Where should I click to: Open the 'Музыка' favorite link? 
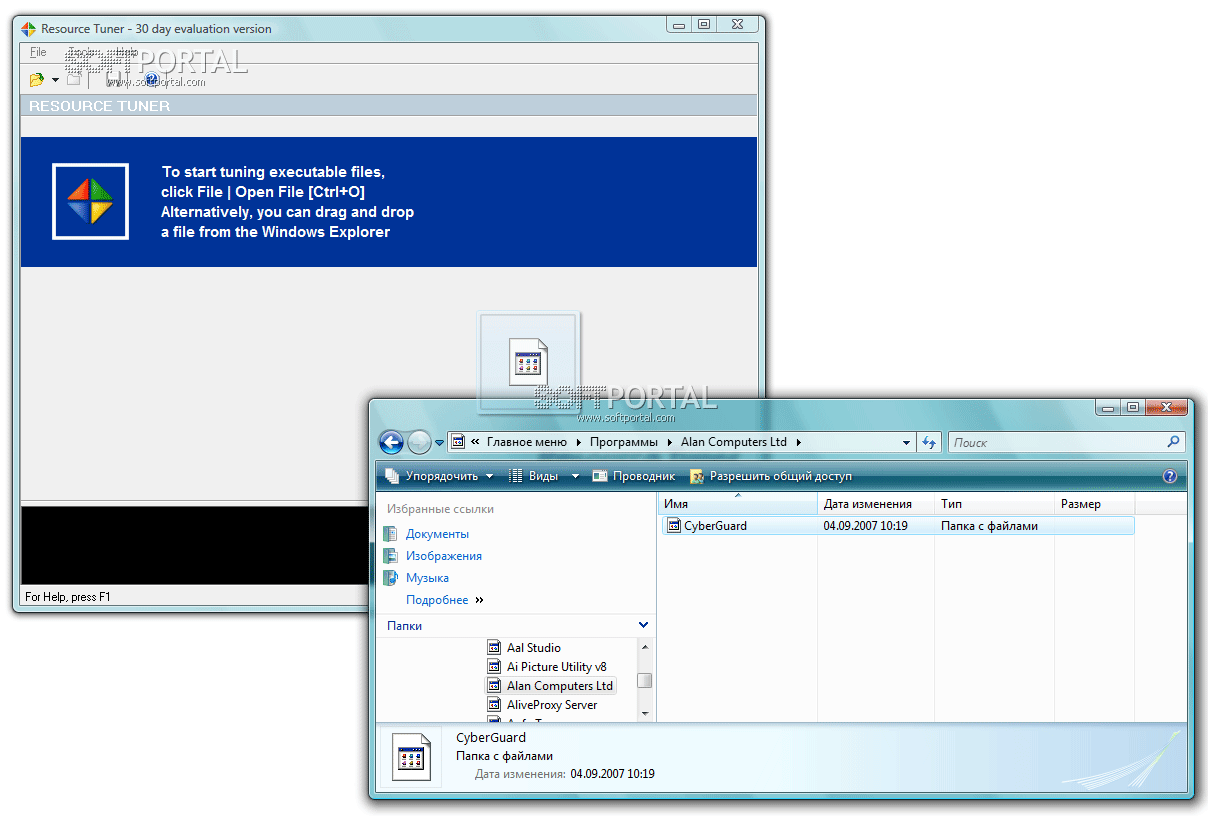coord(427,578)
